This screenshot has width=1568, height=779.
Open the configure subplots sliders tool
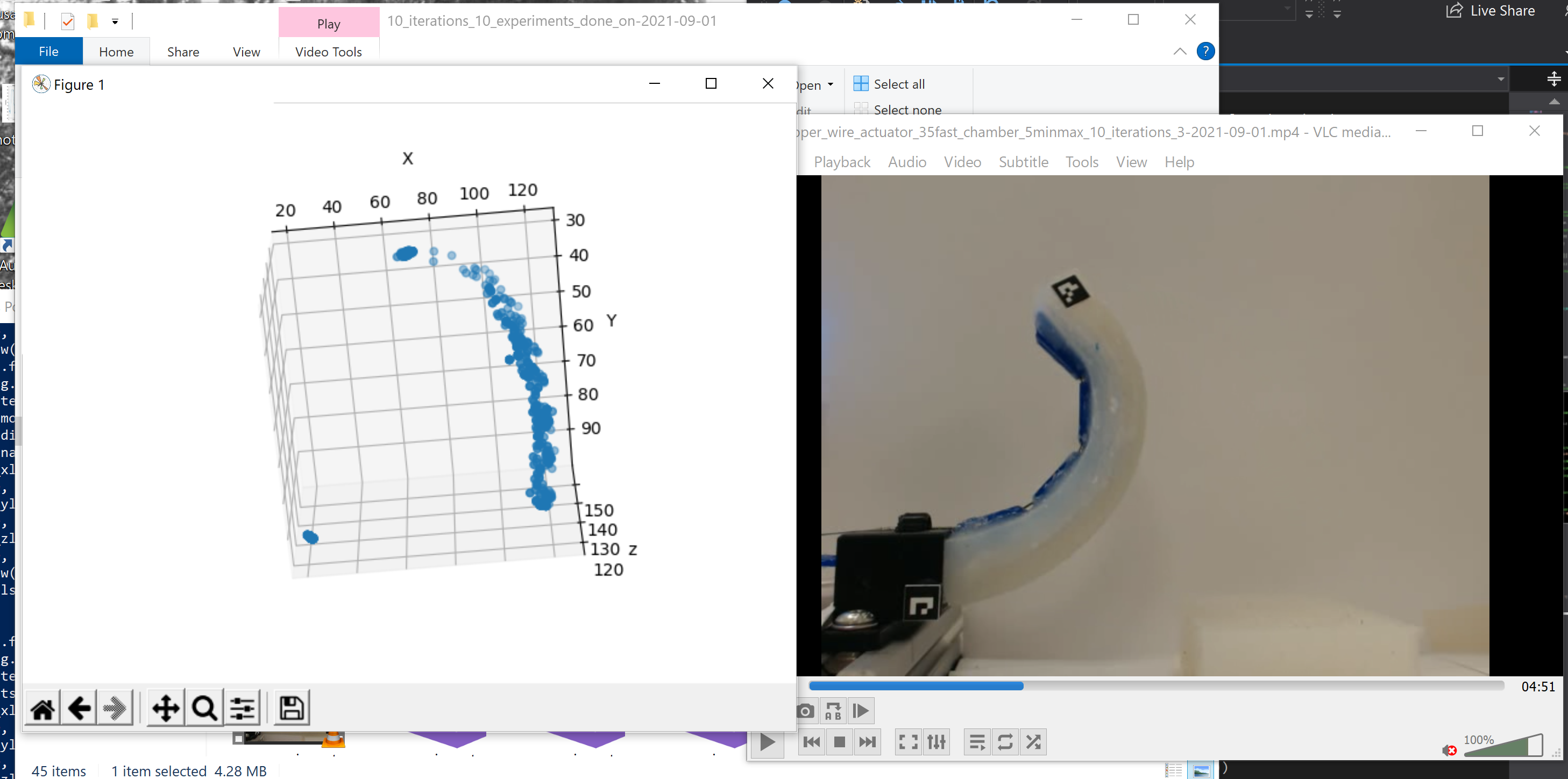pyautogui.click(x=242, y=709)
